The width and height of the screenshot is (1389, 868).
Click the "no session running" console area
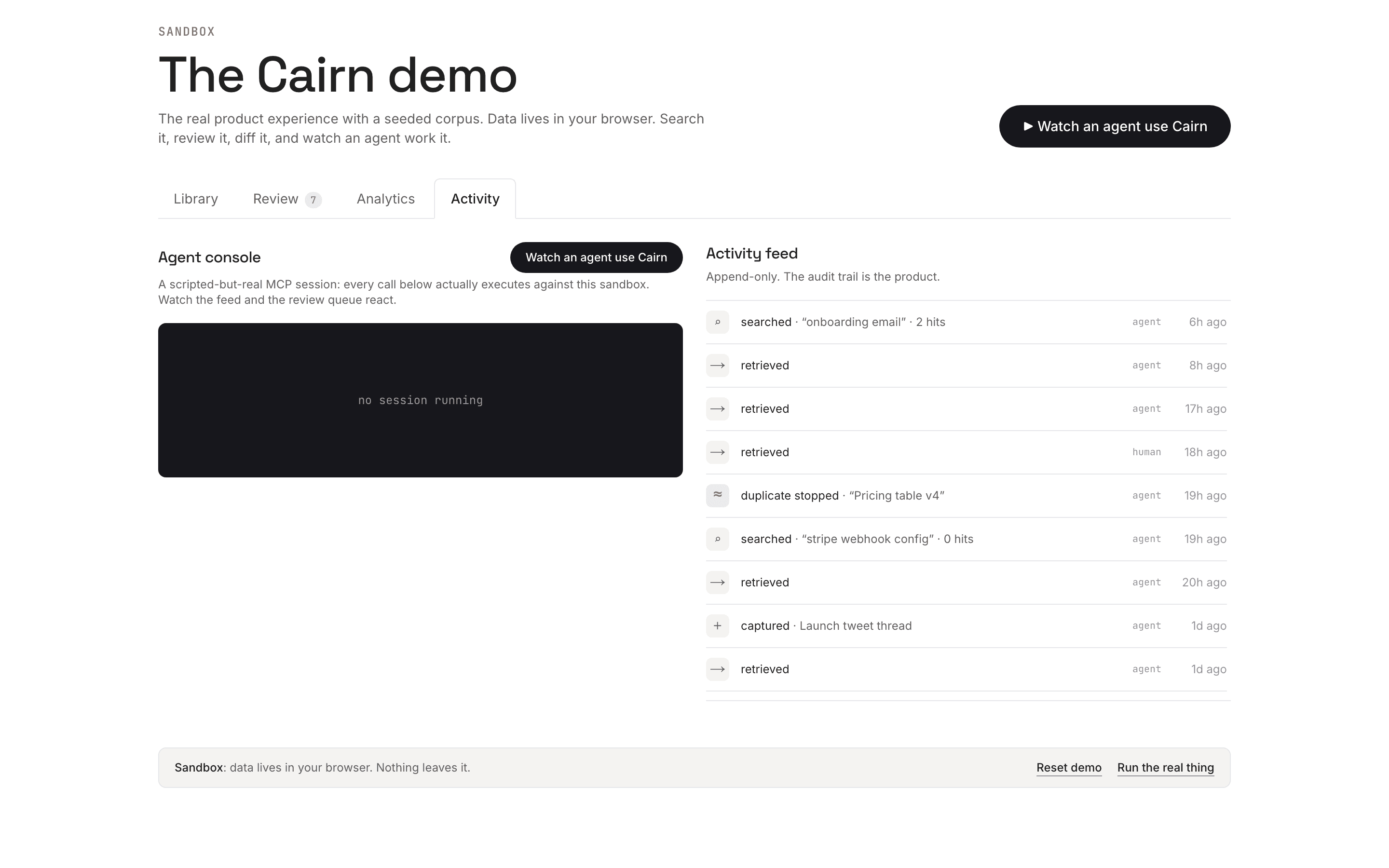coord(420,400)
